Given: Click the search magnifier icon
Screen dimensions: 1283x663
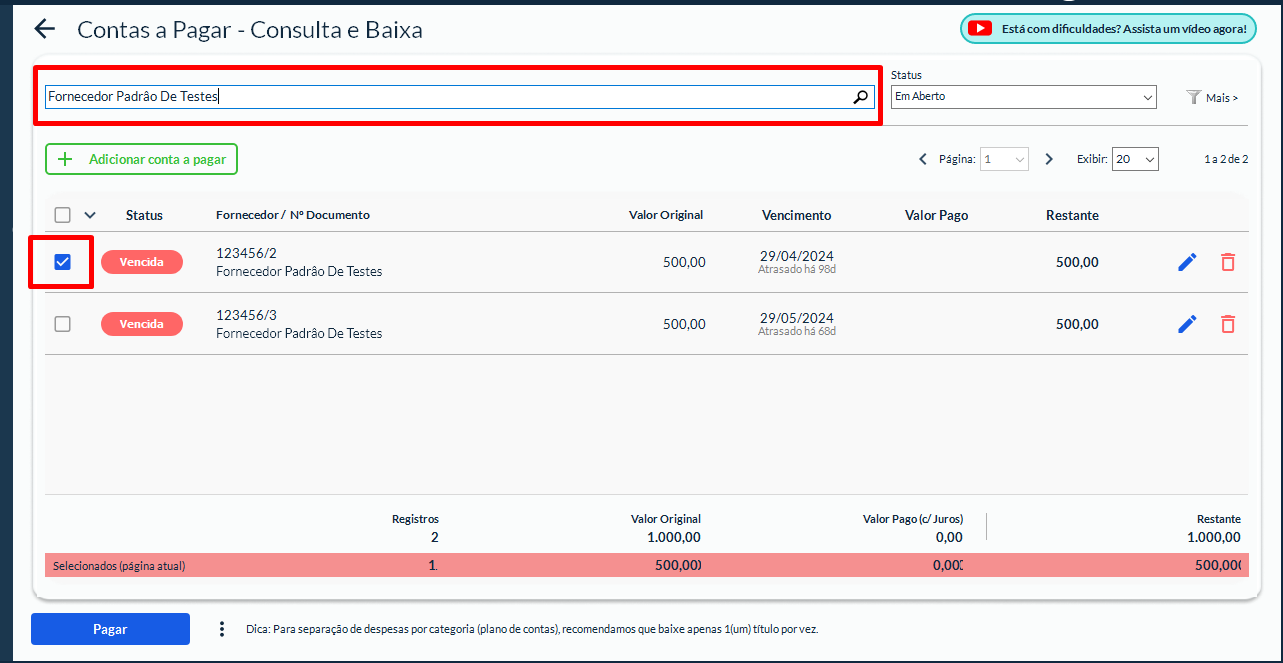Looking at the screenshot, I should point(860,97).
